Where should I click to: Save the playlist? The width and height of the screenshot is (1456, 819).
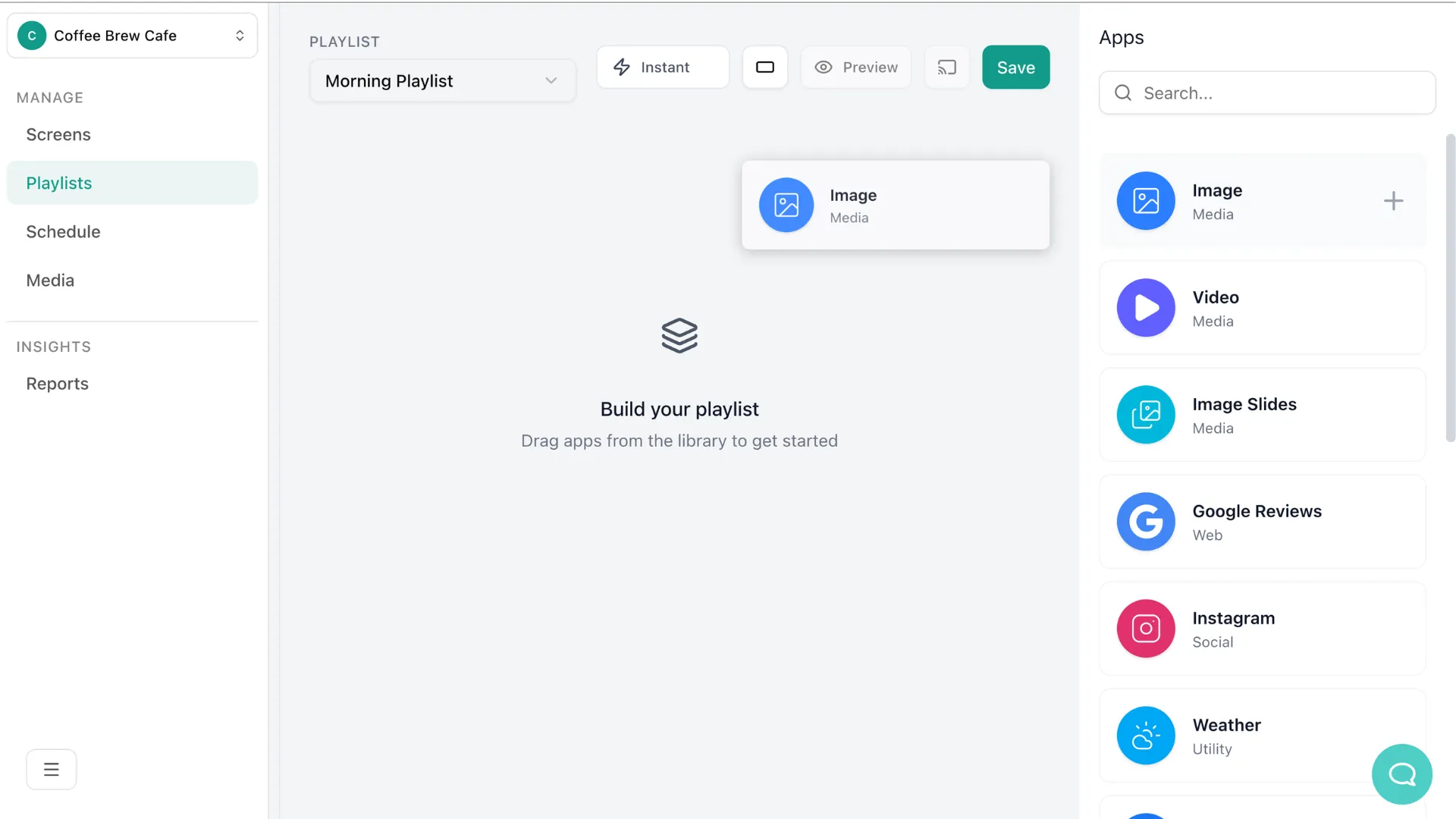[1016, 67]
